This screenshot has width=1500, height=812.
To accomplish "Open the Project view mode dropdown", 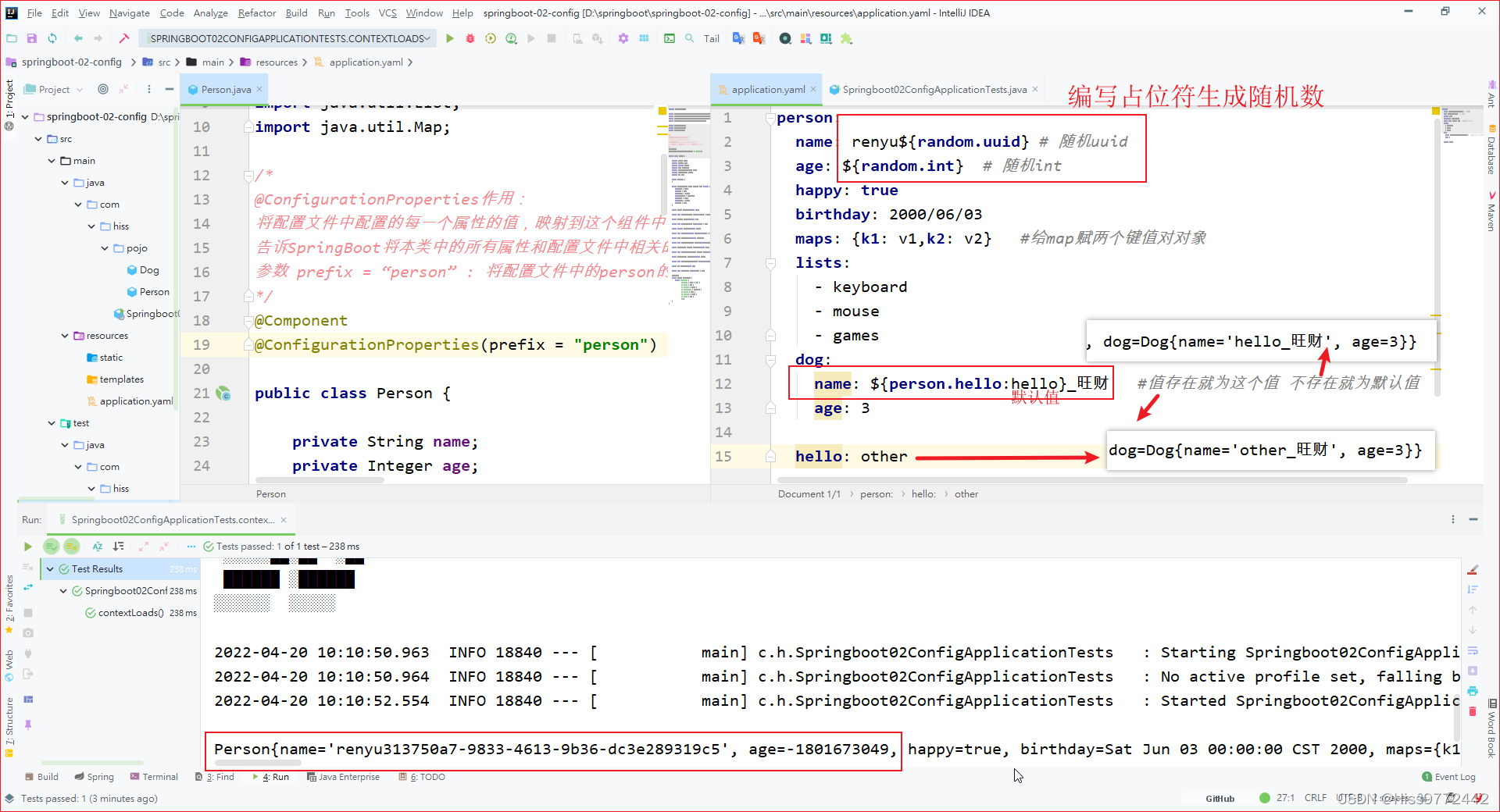I will 54,89.
